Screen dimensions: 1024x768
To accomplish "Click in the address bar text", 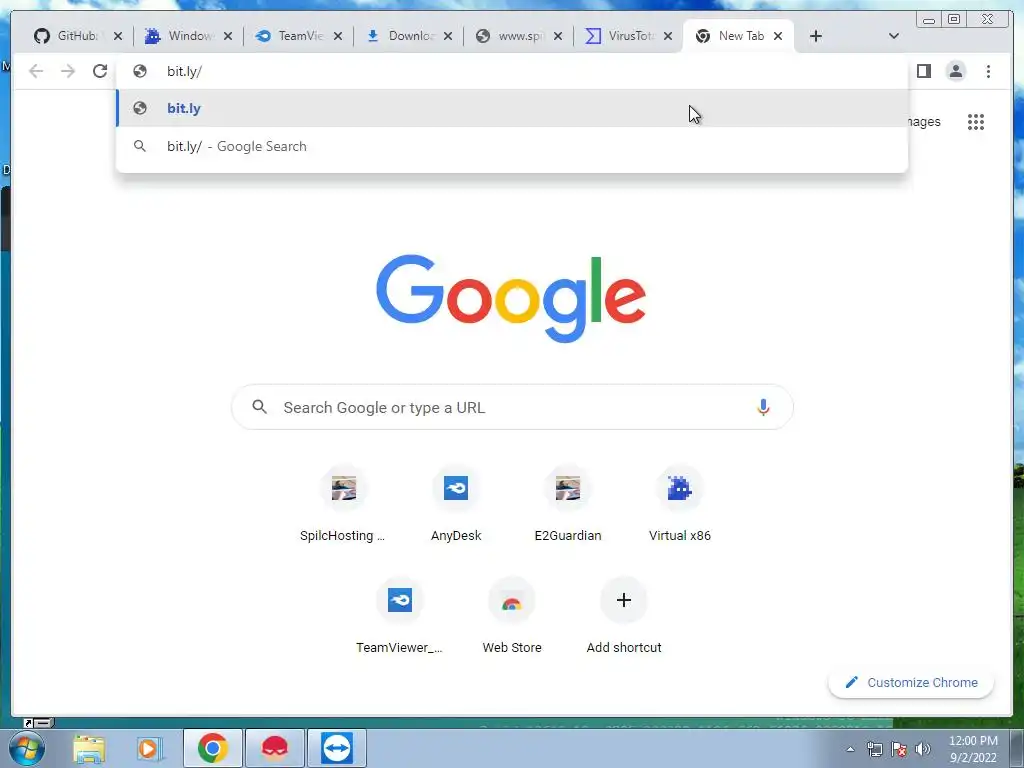I will click(184, 71).
